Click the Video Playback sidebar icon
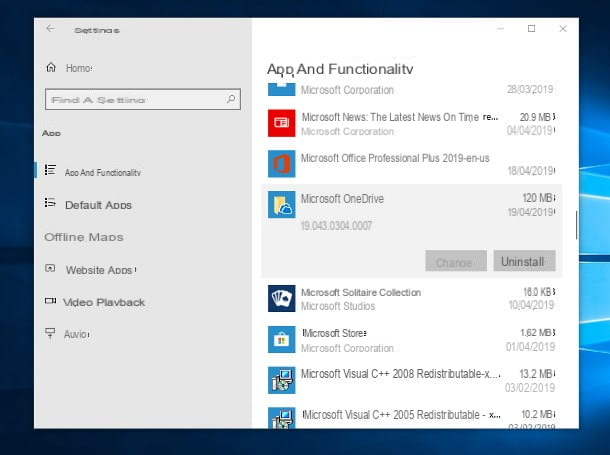This screenshot has width=610, height=455. (50, 301)
